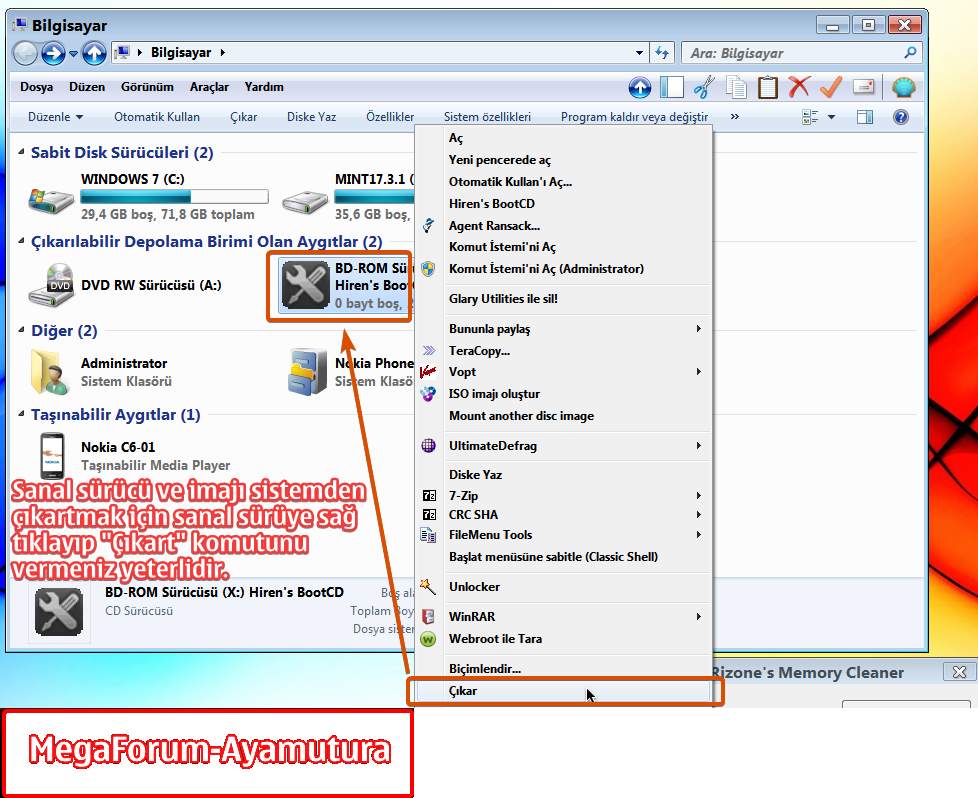
Task: Choose Mount another disc image
Action: [564, 416]
